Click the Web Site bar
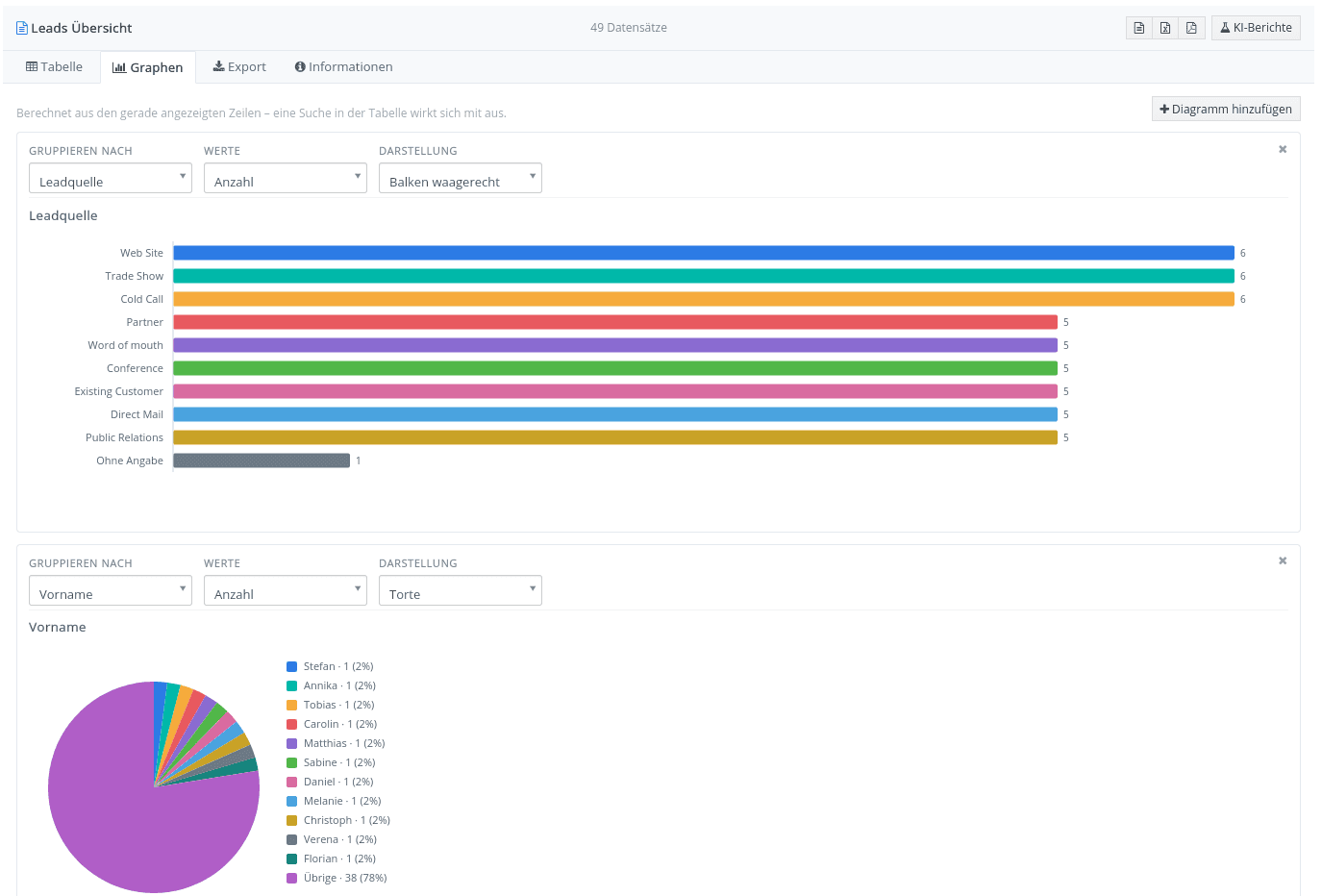 tap(704, 253)
